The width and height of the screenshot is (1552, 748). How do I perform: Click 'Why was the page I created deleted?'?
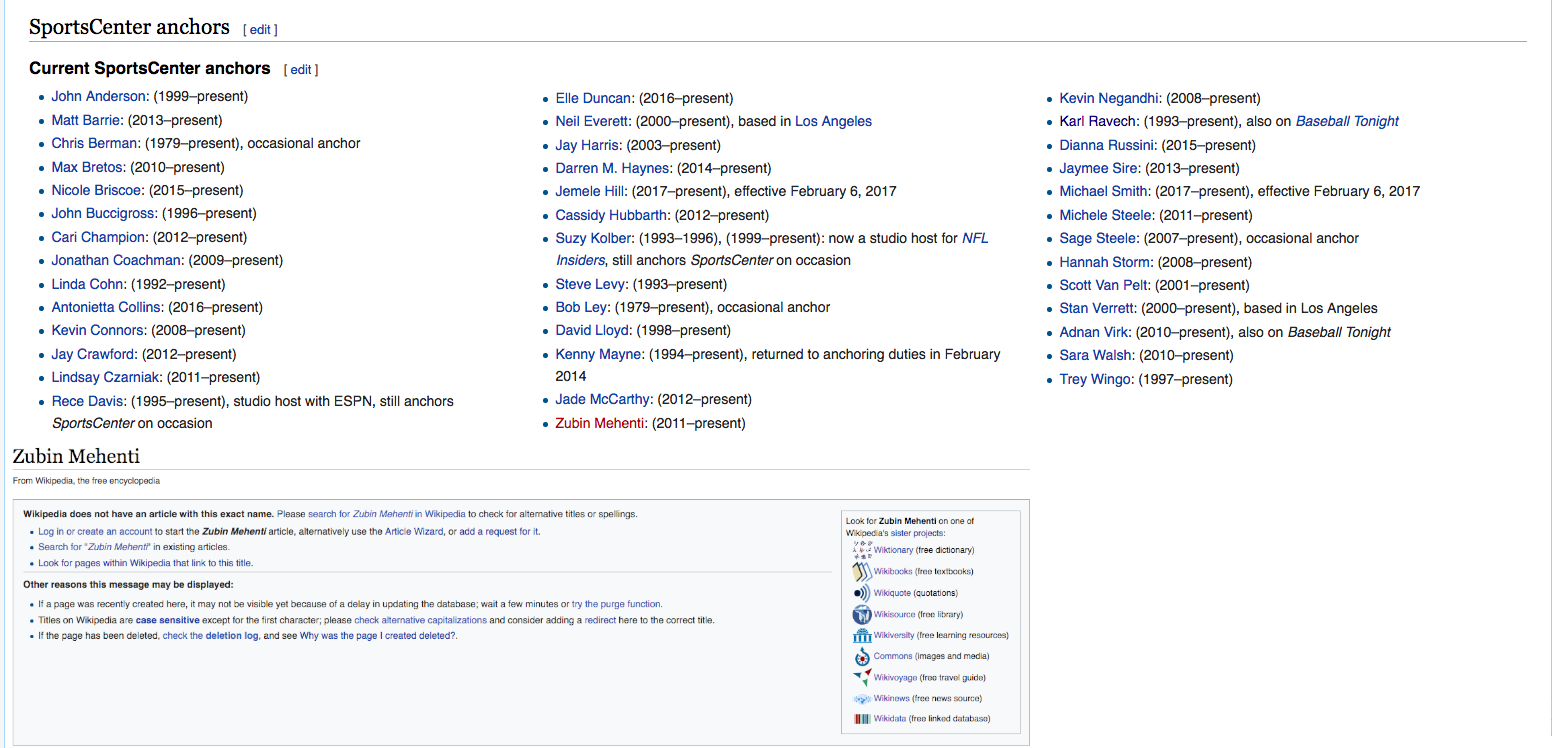tap(378, 636)
